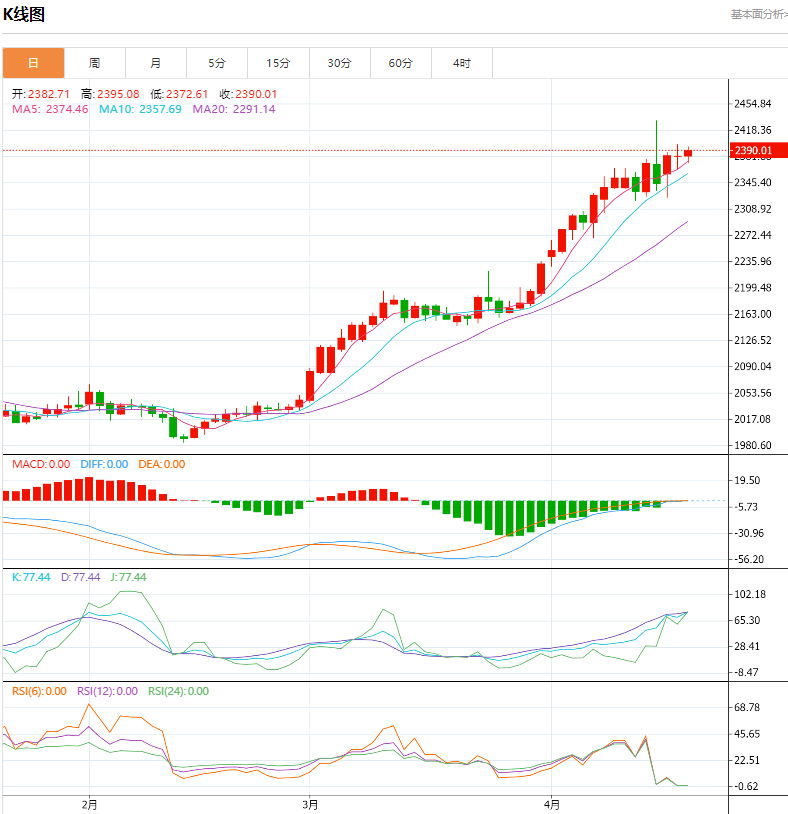The height and width of the screenshot is (814, 788).
Task: Open the 基本面分析 link
Action: pyautogui.click(x=757, y=14)
